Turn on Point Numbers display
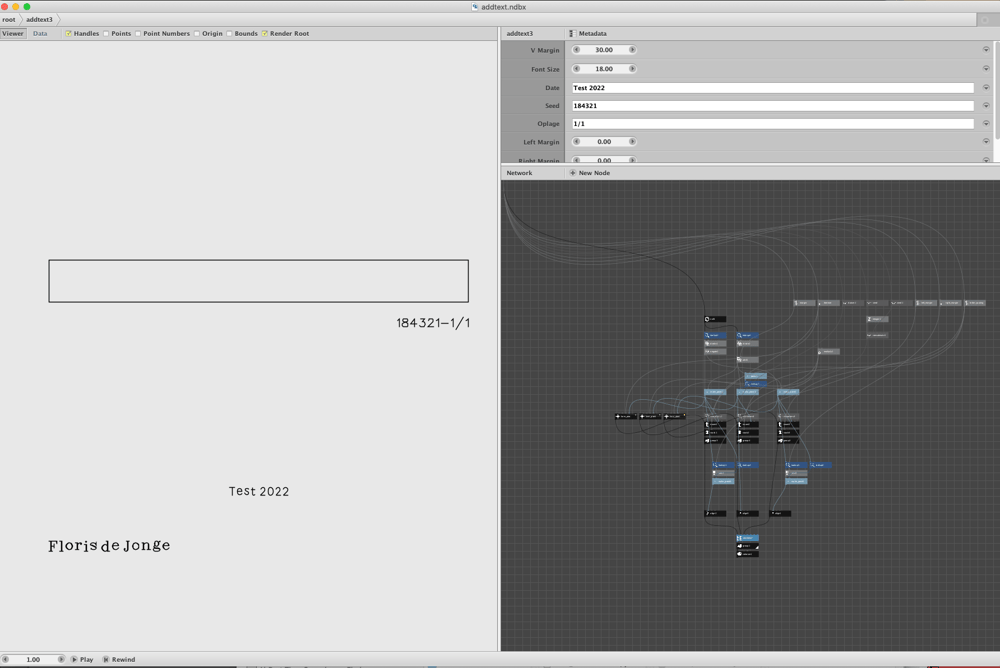1000x668 pixels. coord(138,34)
